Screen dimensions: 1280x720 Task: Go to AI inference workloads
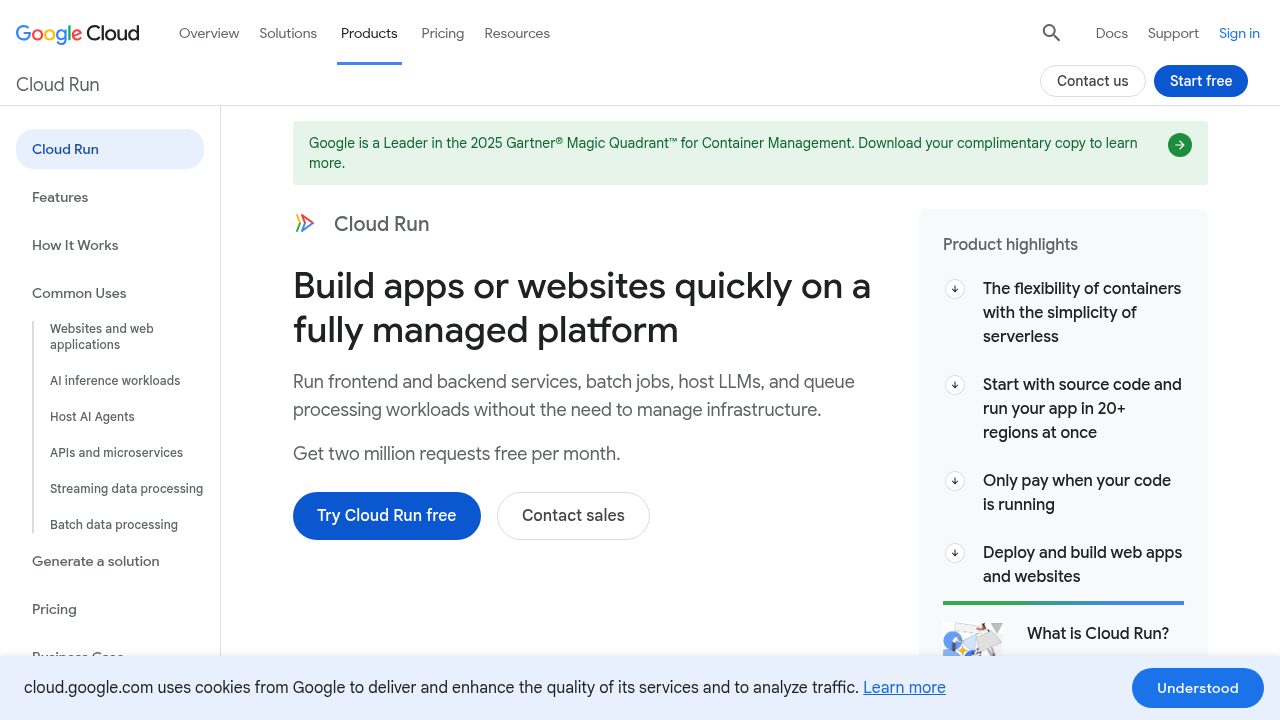(115, 380)
